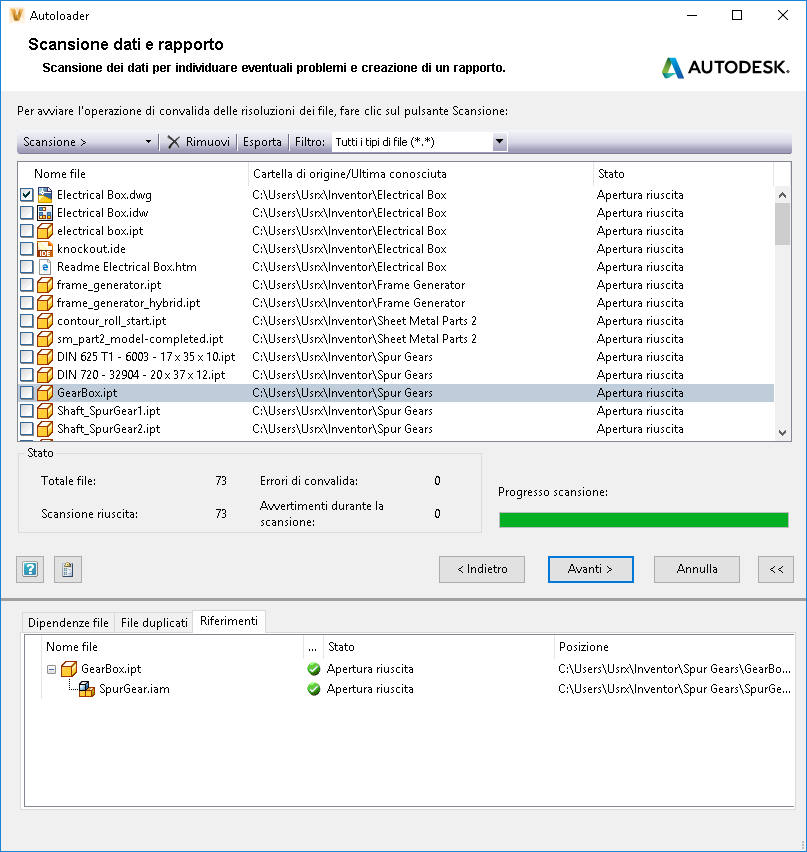Select the Riferimenti tab
807x852 pixels.
click(x=229, y=621)
